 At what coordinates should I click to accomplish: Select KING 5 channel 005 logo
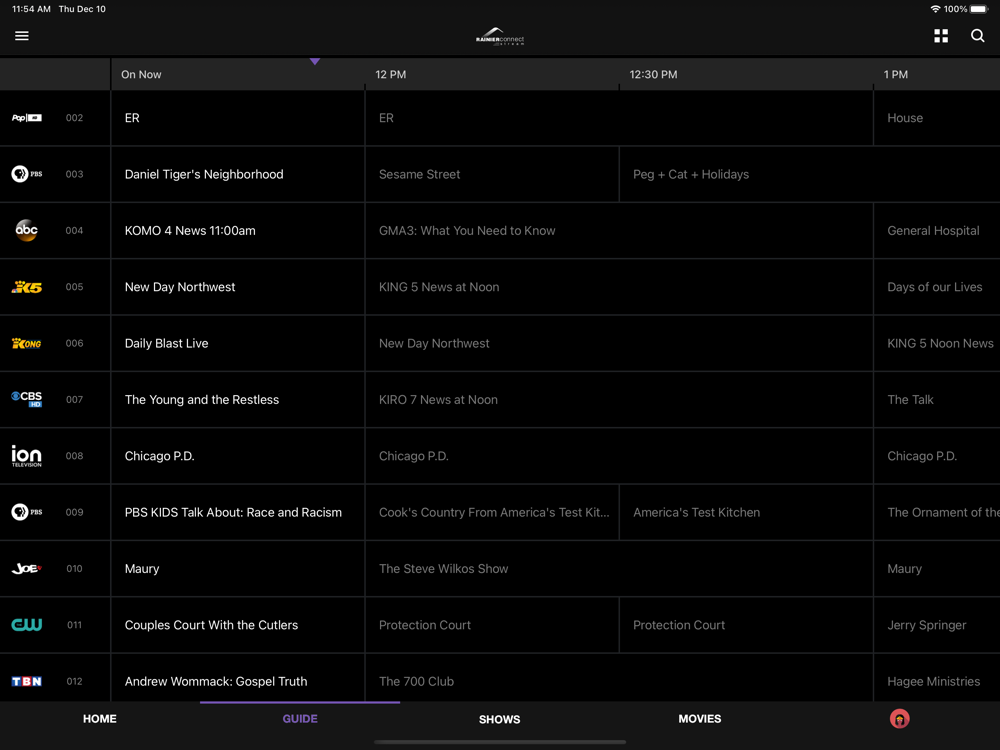27,287
